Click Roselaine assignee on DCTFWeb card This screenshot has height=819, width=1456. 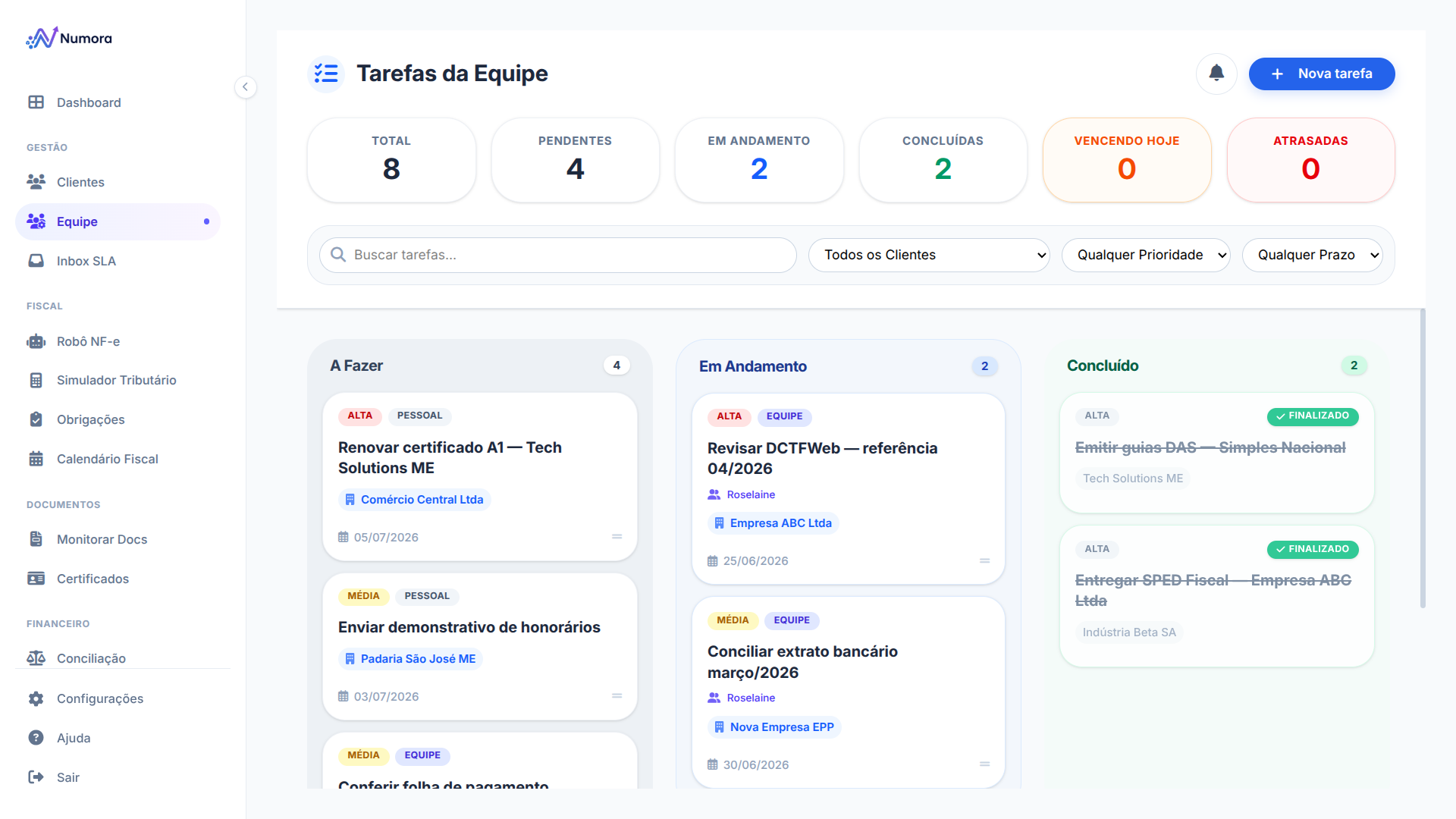[x=742, y=494]
